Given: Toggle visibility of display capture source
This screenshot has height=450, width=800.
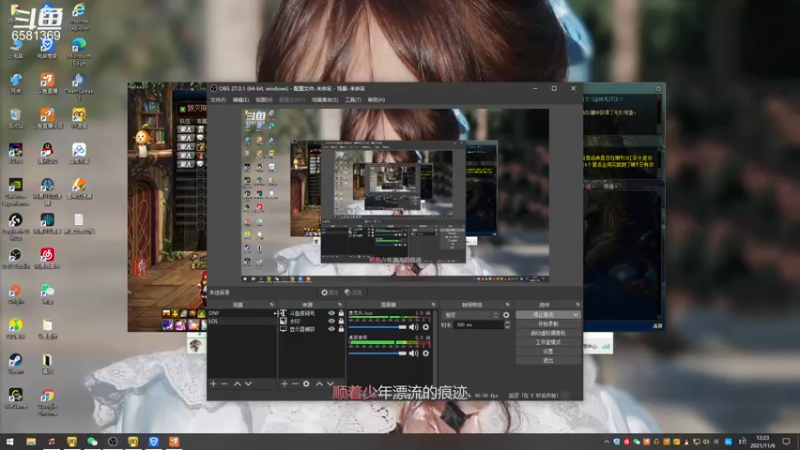Looking at the screenshot, I should 332,329.
